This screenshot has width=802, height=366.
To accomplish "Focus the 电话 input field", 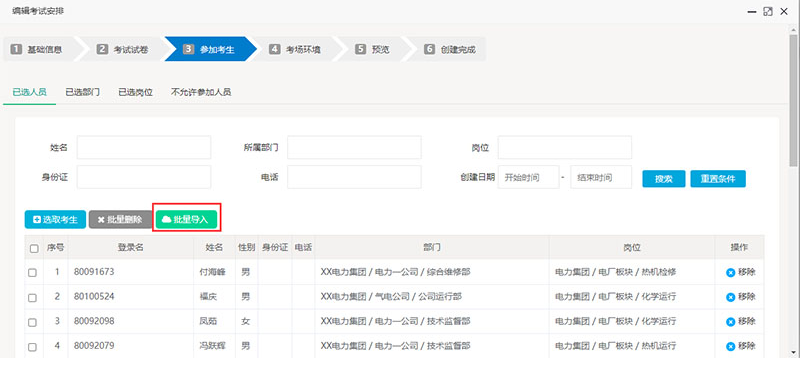I will pos(354,177).
